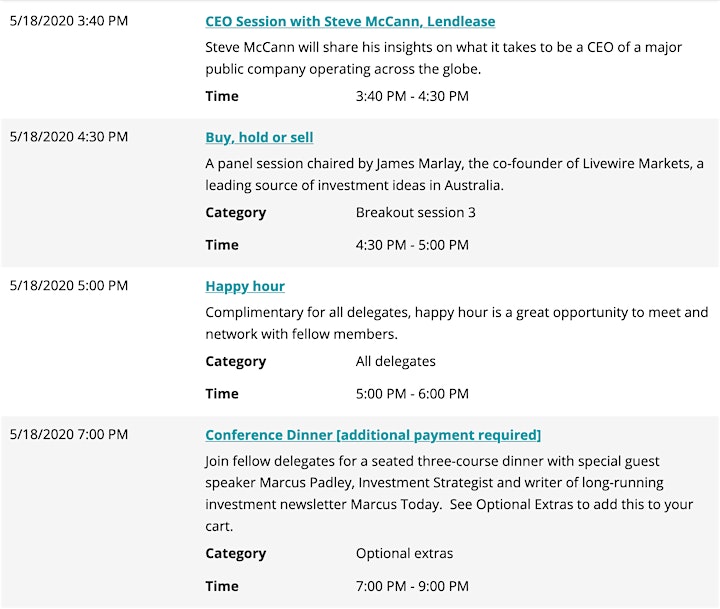Select the 5/18/2020 4:30 PM date entry
720x609 pixels.
(69, 136)
